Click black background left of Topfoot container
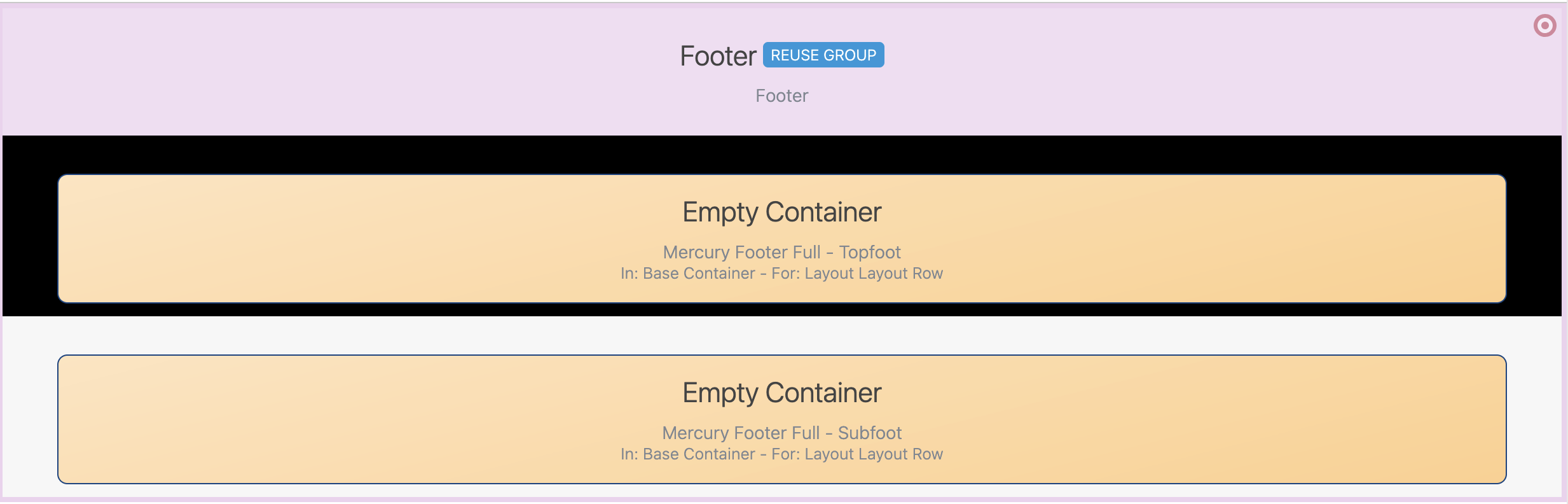The image size is (1568, 504). pos(30,239)
